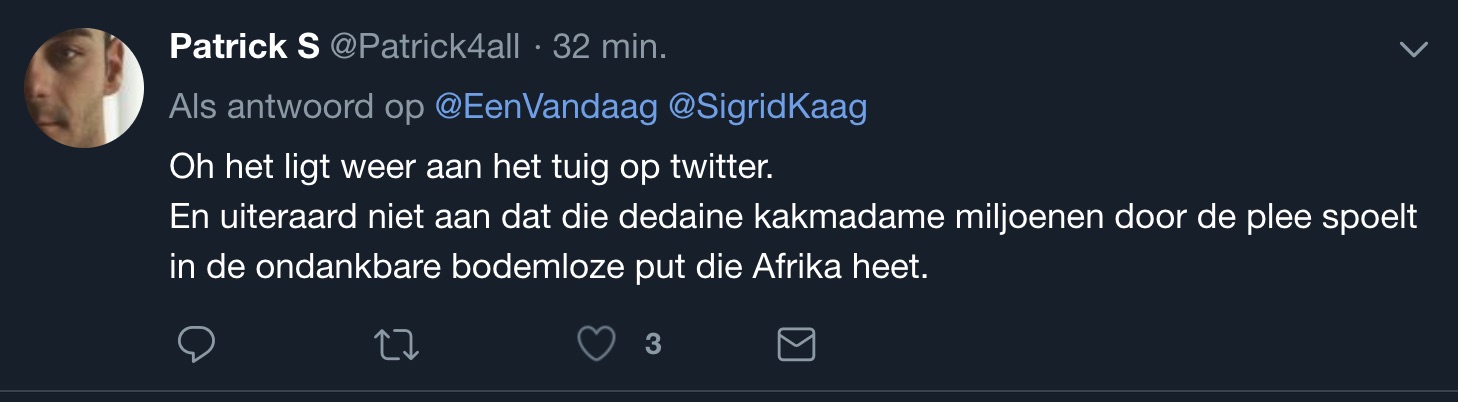This screenshot has height=402, width=1458.
Task: Open the tweet's 32 min. timestamp link
Action: [609, 47]
